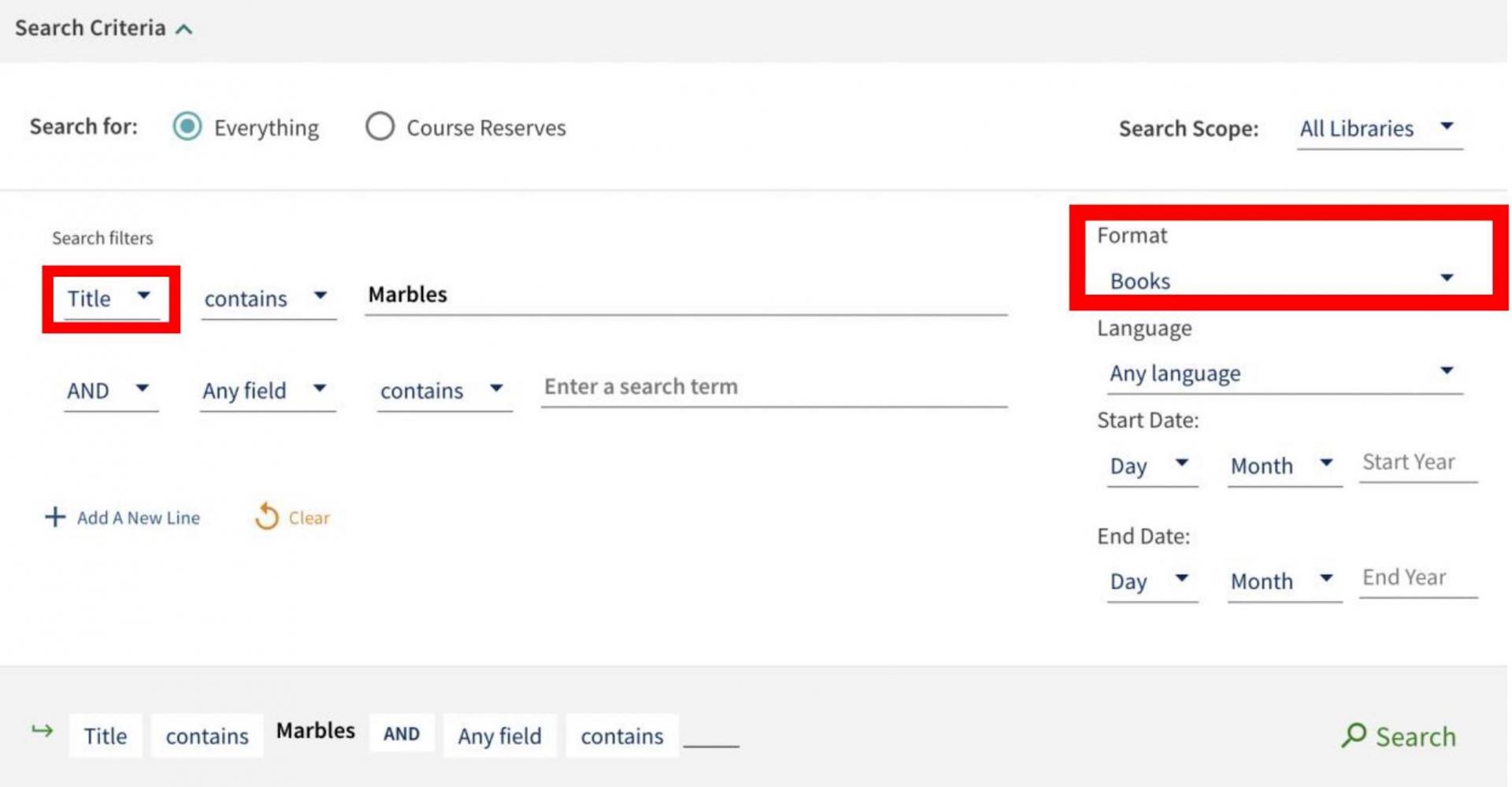The height and width of the screenshot is (787, 1512).
Task: Click the Add A New Line link
Action: pyautogui.click(x=139, y=518)
